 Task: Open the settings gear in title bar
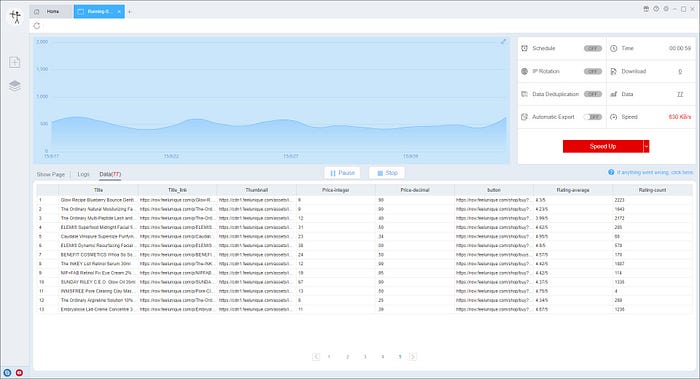(x=666, y=9)
